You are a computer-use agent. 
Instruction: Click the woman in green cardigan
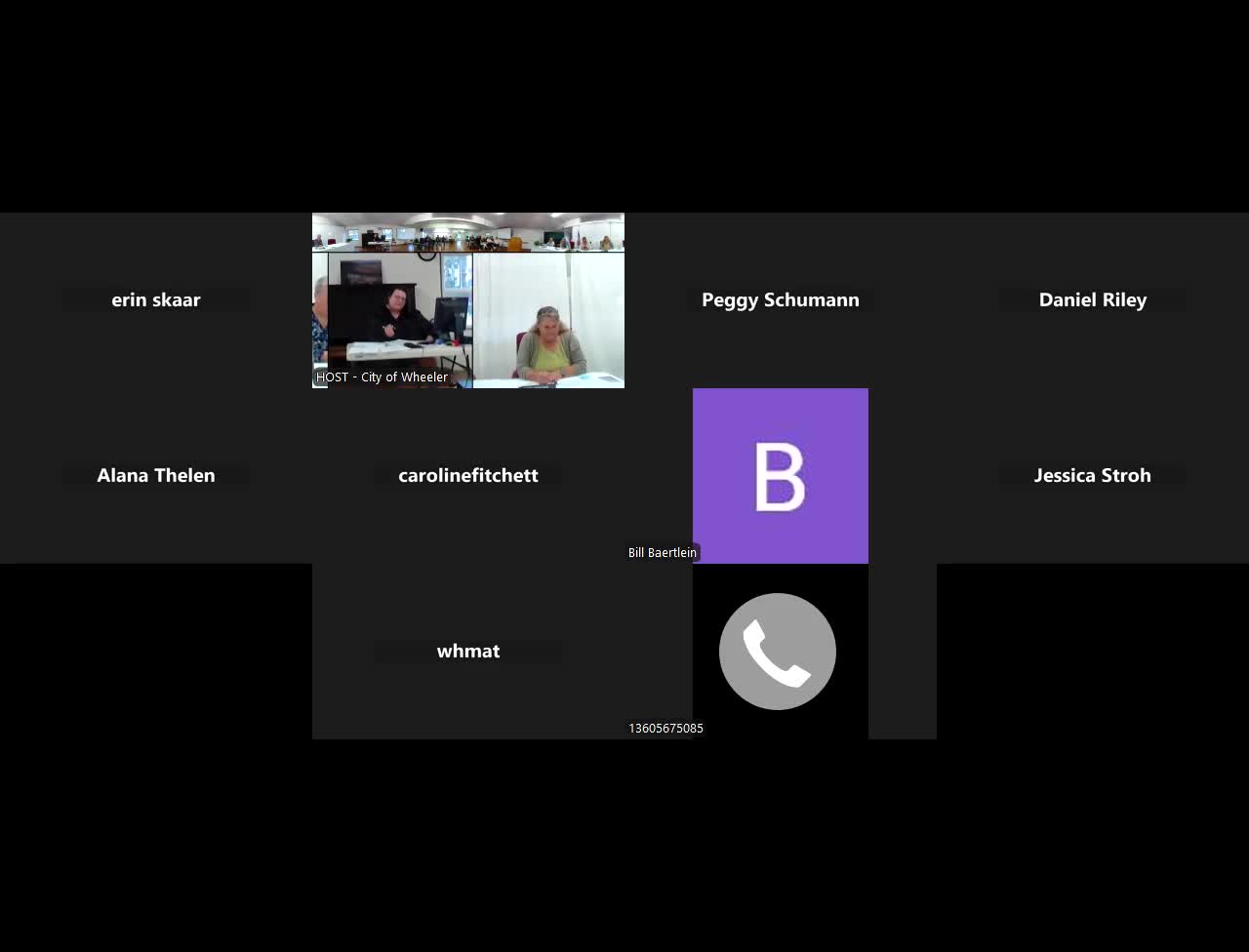pyautogui.click(x=550, y=346)
